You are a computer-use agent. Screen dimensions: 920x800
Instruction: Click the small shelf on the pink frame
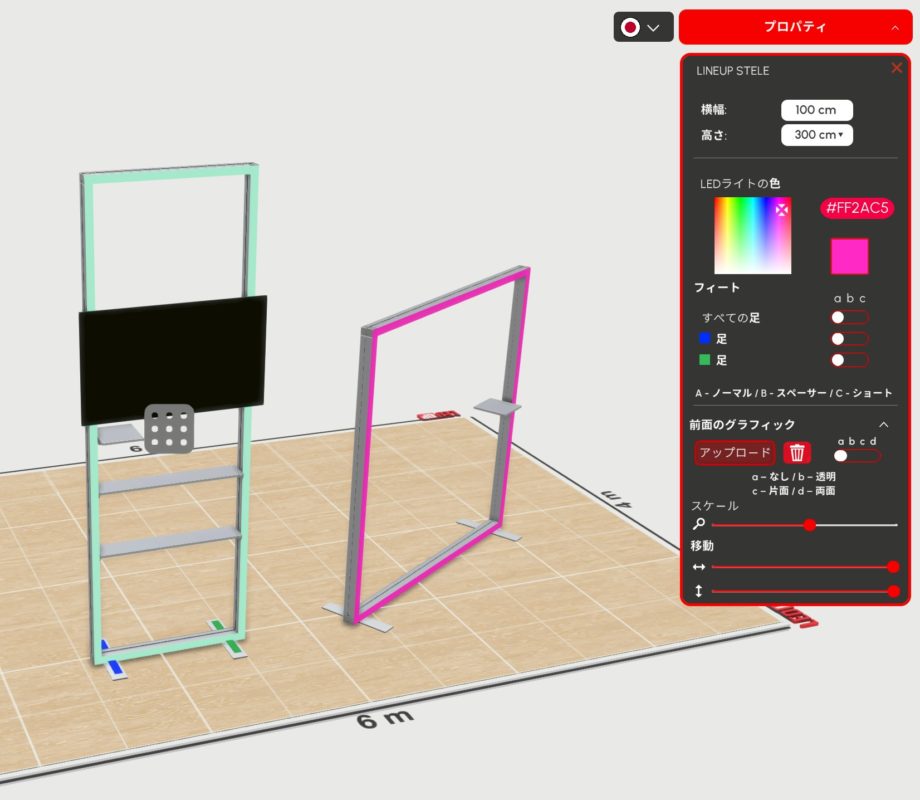click(x=498, y=405)
